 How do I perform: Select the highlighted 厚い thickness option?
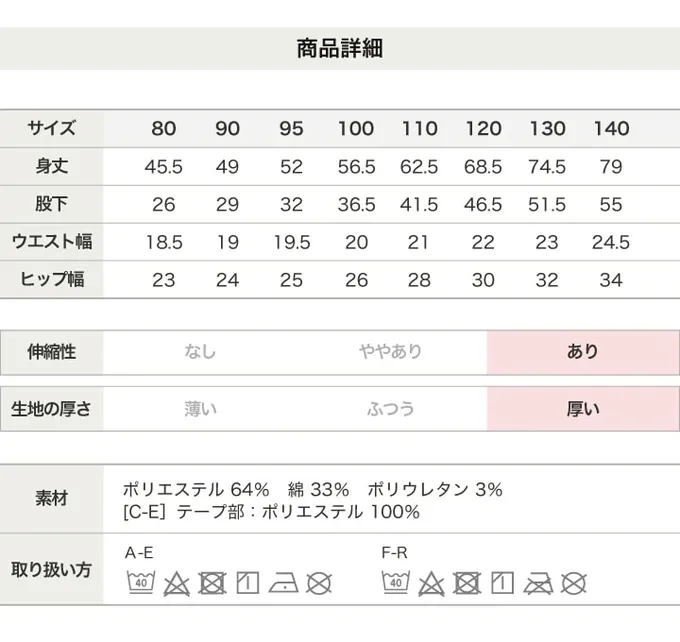(x=583, y=409)
